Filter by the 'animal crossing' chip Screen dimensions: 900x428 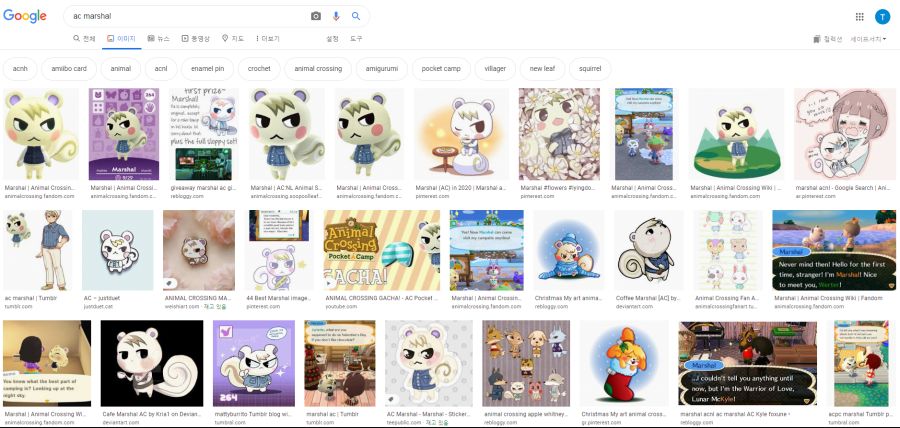pos(318,69)
